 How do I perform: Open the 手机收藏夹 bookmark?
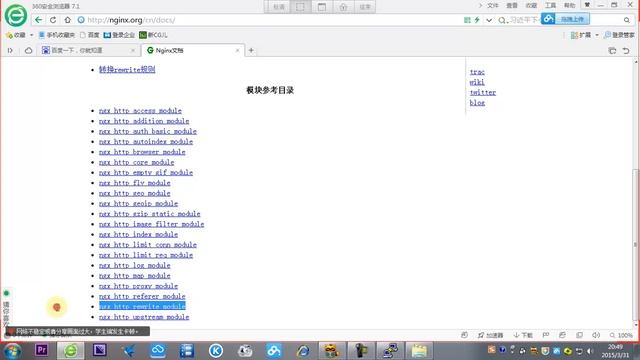pos(57,35)
